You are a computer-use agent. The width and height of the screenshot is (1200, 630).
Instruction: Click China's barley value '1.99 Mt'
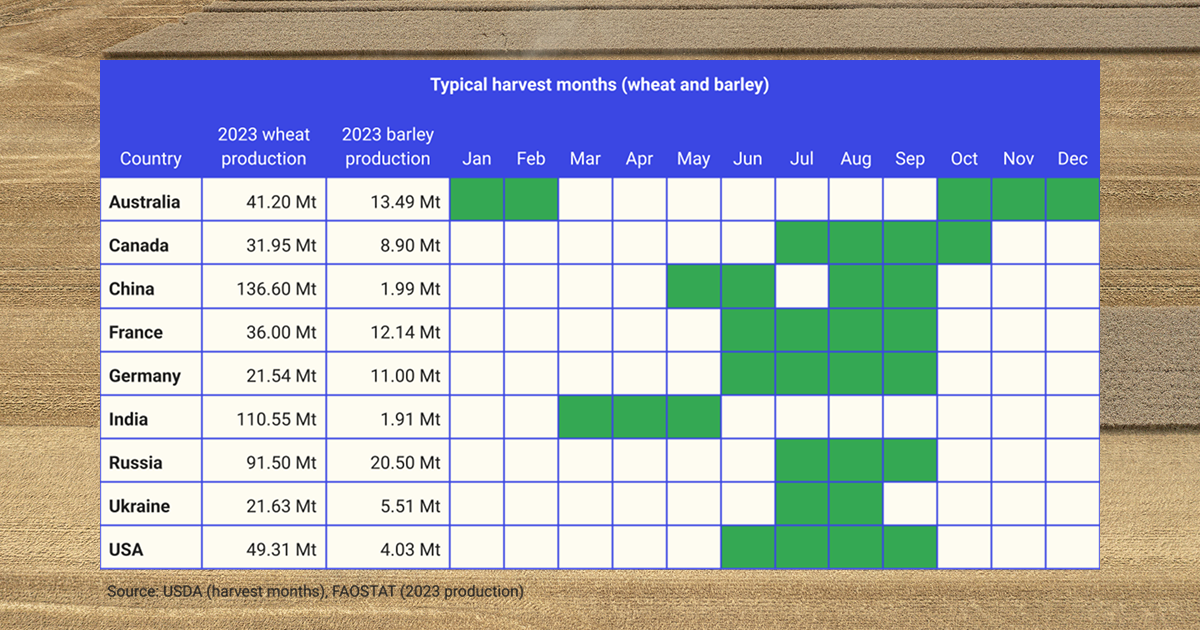coord(409,289)
